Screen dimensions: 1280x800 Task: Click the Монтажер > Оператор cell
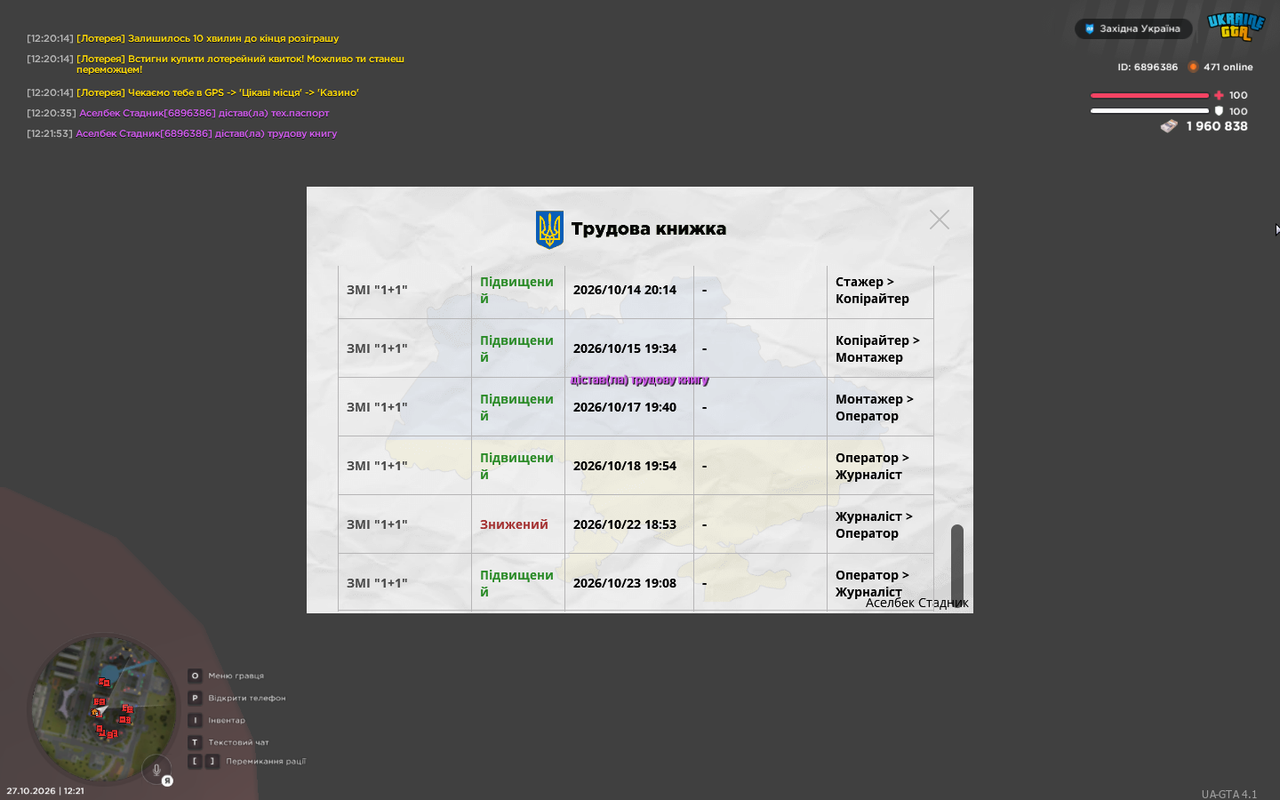pyautogui.click(x=880, y=407)
